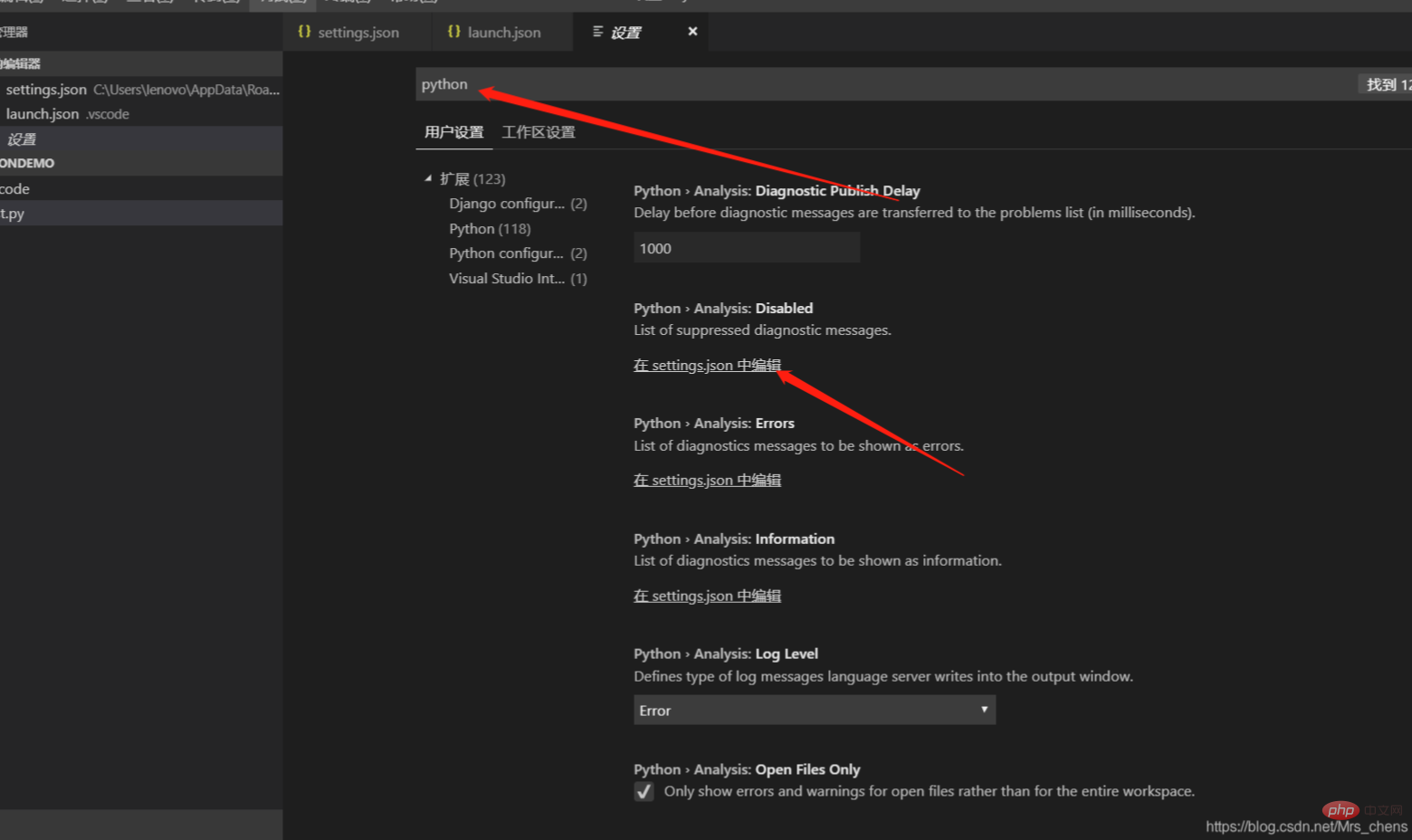Click the {} icon on launch.json tab
The width and height of the screenshot is (1412, 840).
coord(455,32)
